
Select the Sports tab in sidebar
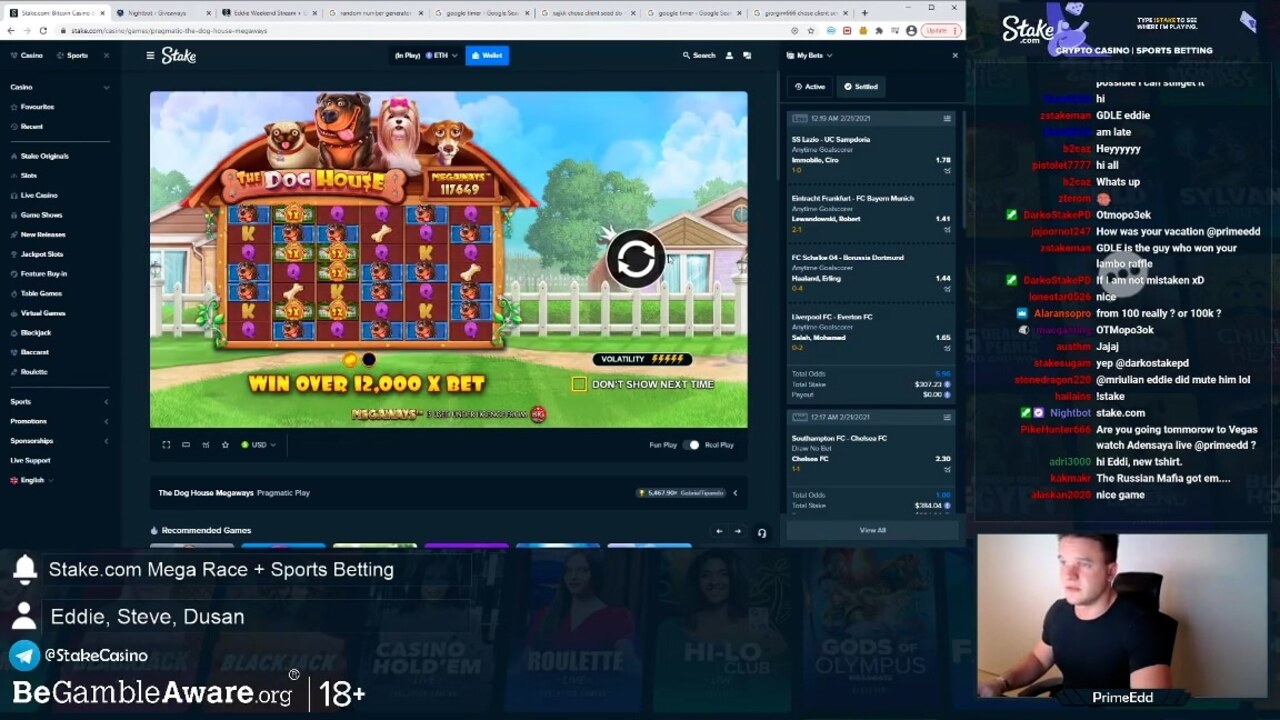click(x=72, y=56)
